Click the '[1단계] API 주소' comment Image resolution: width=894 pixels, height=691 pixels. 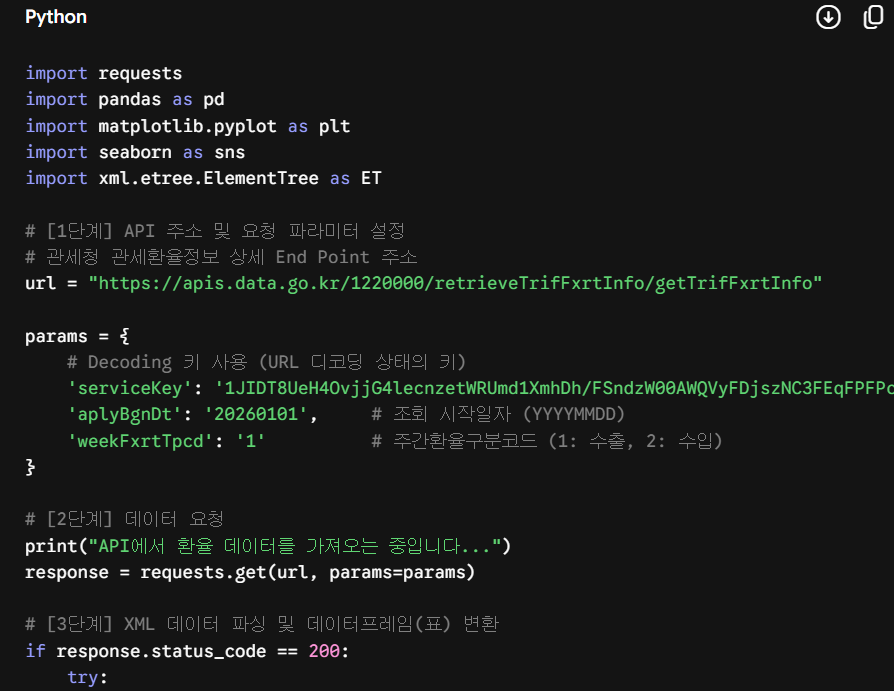tap(215, 231)
